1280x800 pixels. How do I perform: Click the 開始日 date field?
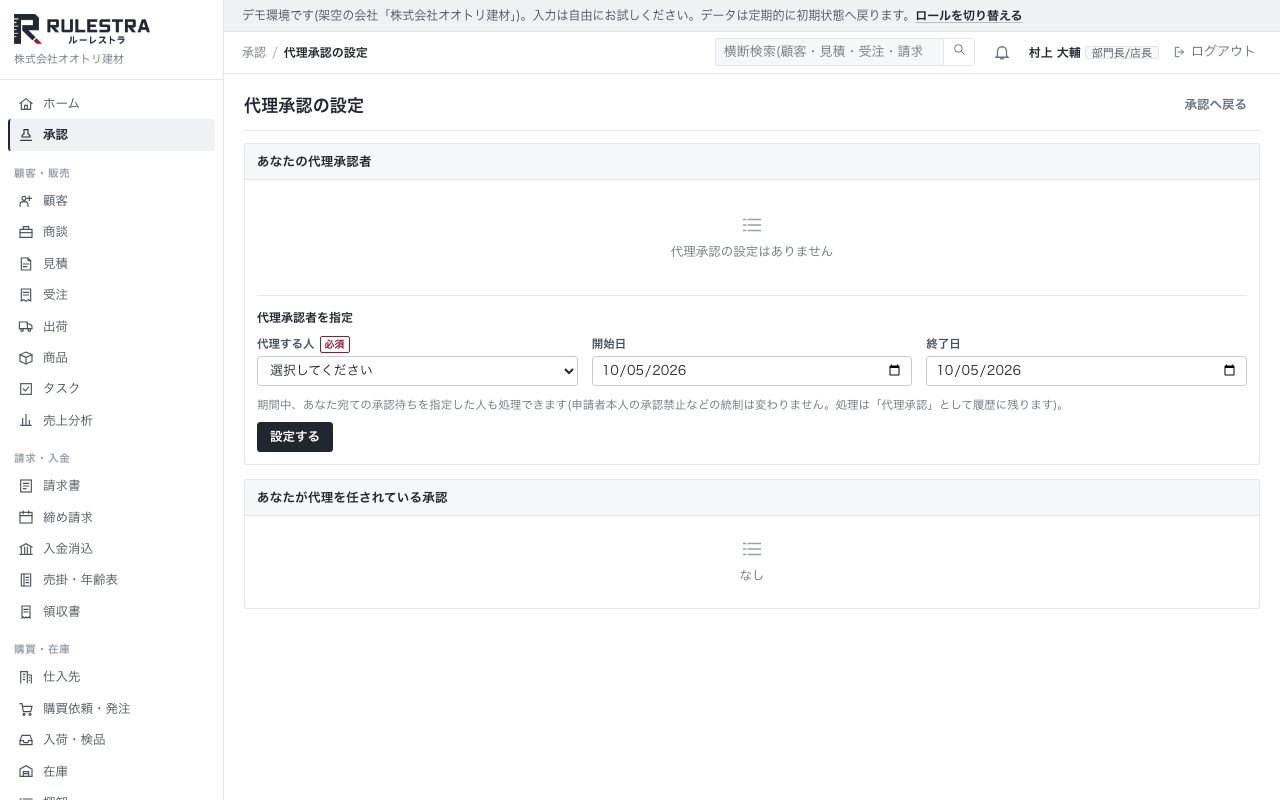[752, 371]
